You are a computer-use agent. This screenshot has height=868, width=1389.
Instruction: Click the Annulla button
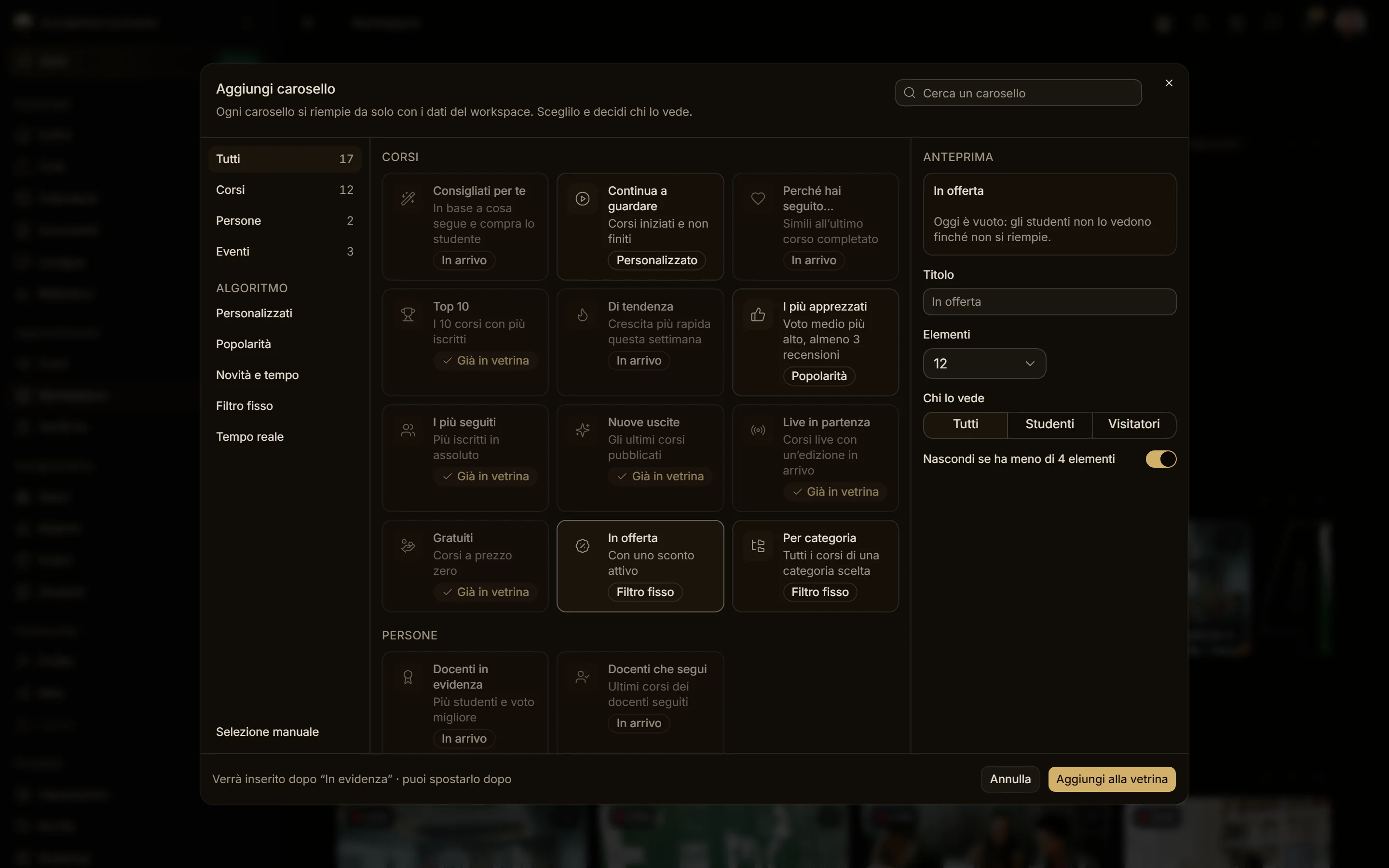pos(1009,779)
